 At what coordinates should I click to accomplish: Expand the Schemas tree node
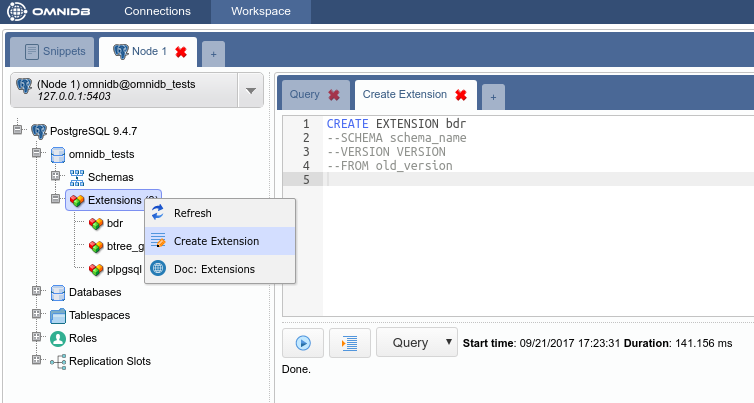(56, 177)
